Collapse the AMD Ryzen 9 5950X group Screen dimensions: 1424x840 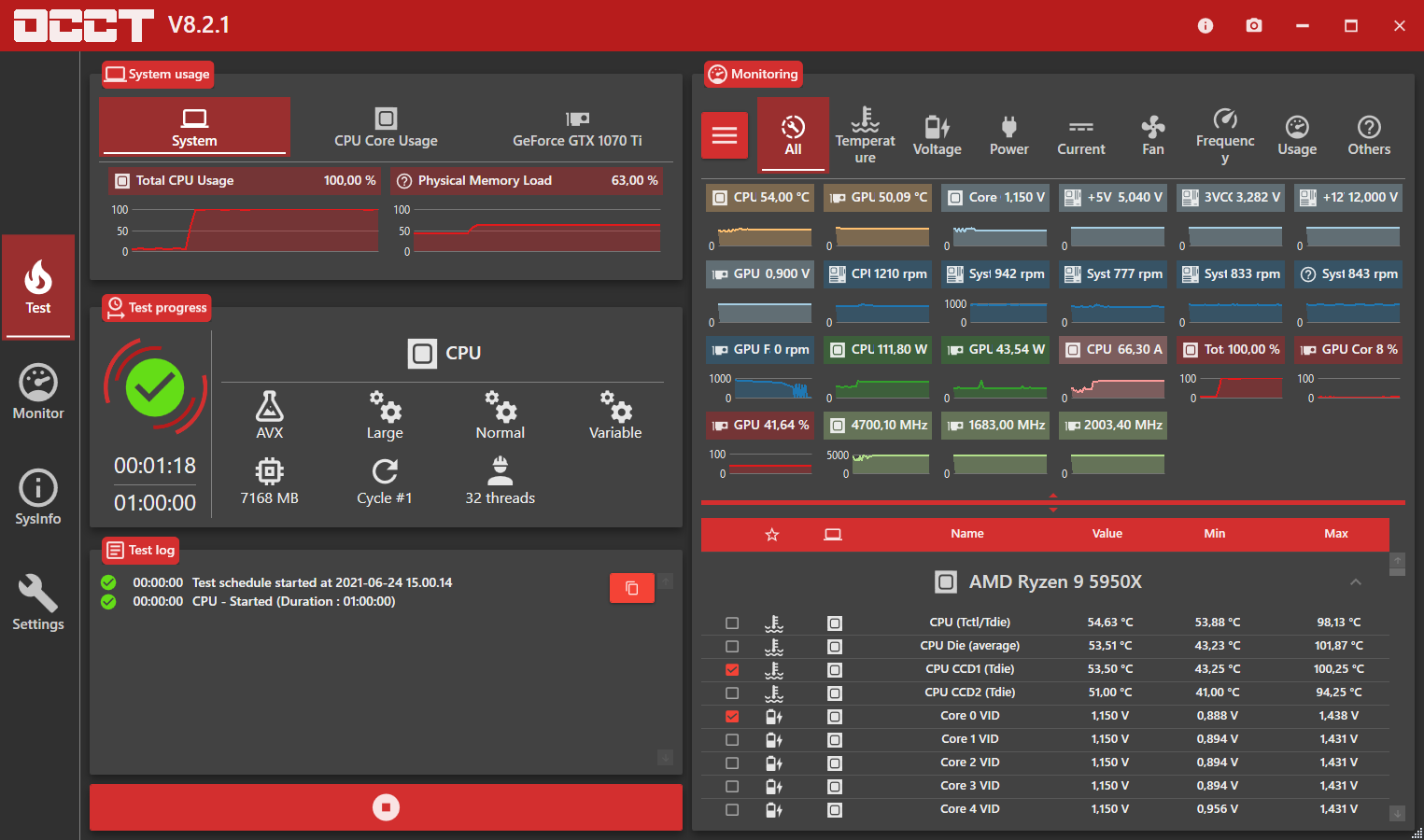pos(1356,582)
